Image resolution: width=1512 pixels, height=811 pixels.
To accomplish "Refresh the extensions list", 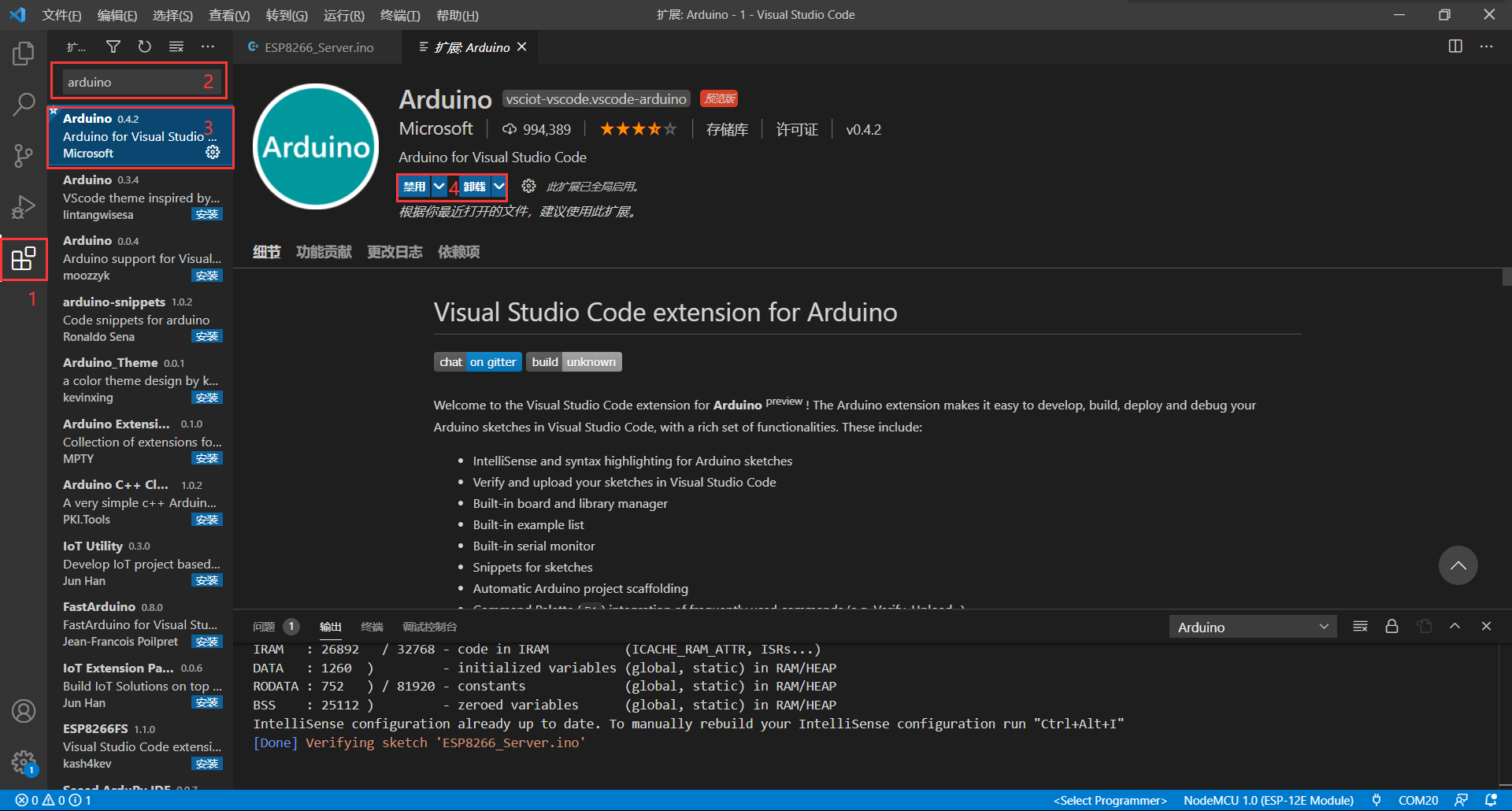I will pos(144,46).
